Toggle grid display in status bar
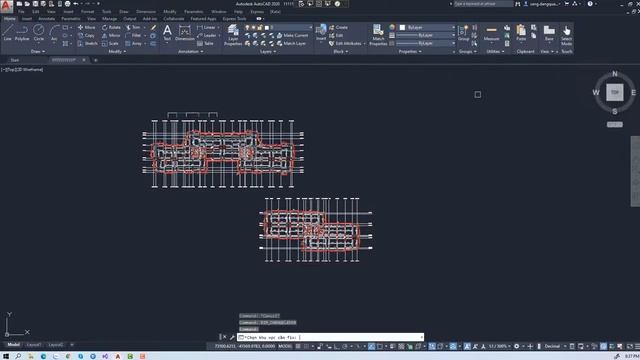The width and height of the screenshot is (640, 360). [298, 346]
